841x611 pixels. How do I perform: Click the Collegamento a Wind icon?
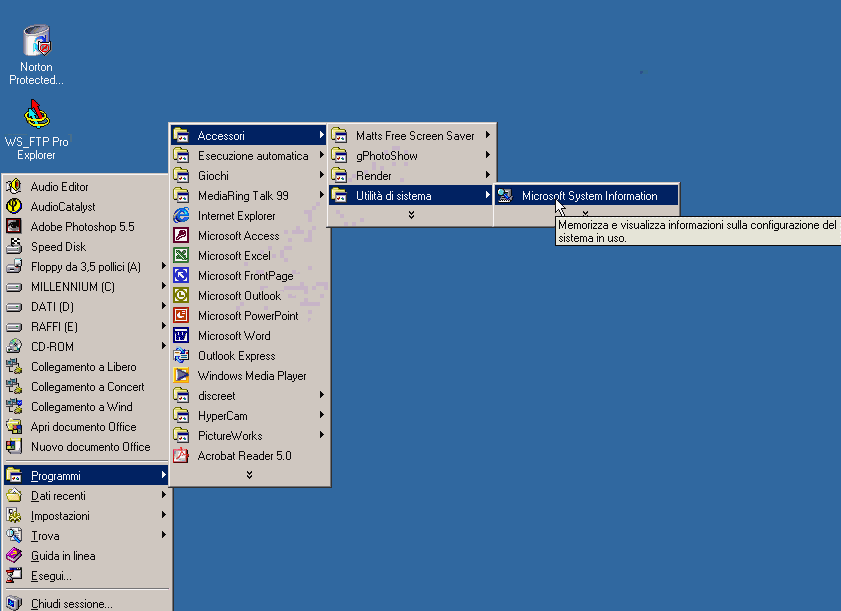[x=14, y=407]
